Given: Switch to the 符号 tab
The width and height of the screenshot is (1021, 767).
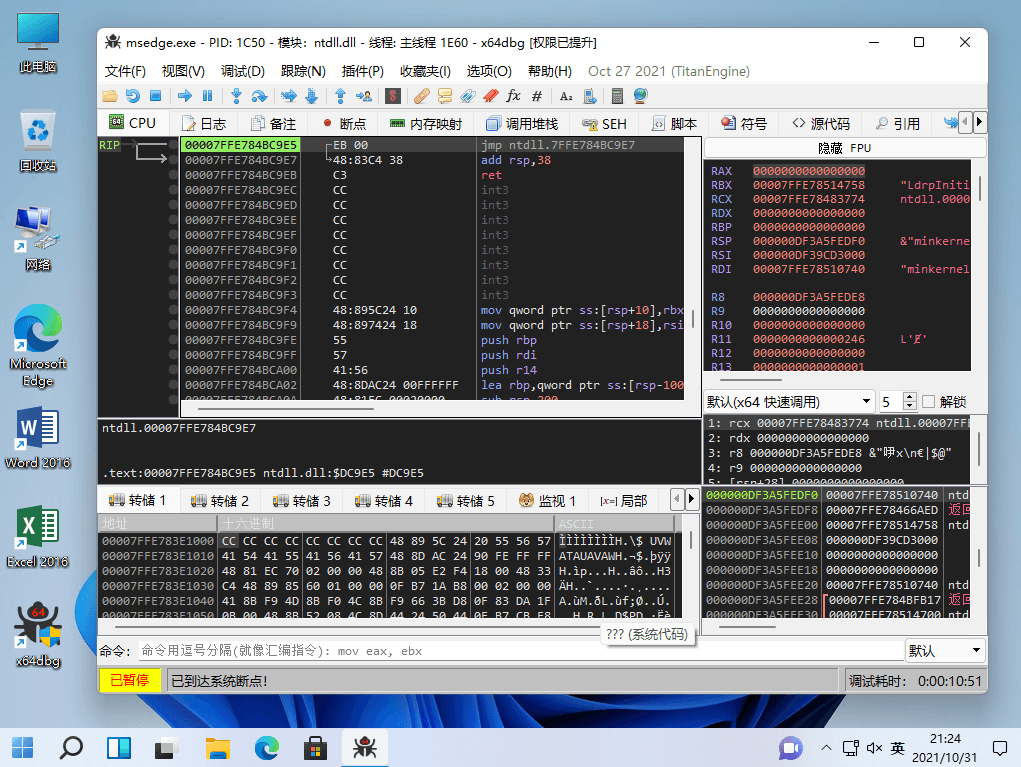Looking at the screenshot, I should point(744,124).
